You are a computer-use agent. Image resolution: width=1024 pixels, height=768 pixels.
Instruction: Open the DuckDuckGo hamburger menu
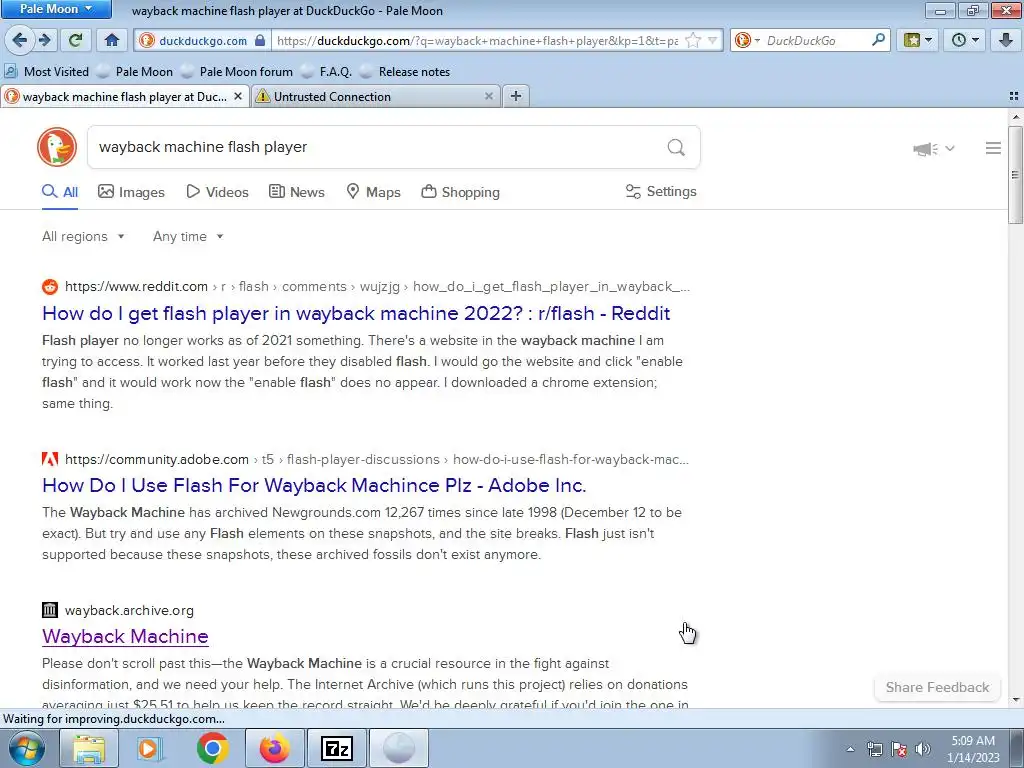993,148
